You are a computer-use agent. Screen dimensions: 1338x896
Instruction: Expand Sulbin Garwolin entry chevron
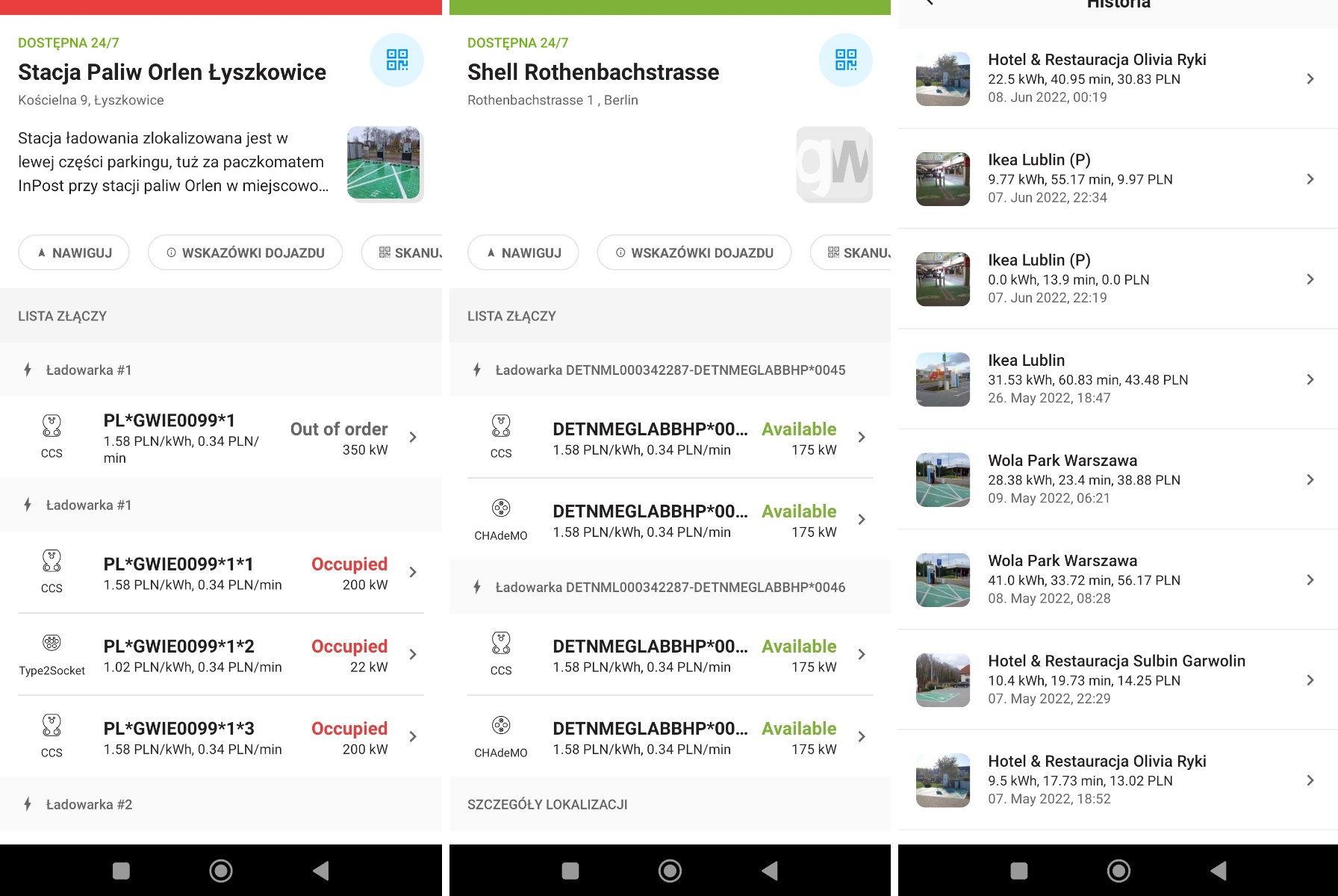[1310, 680]
